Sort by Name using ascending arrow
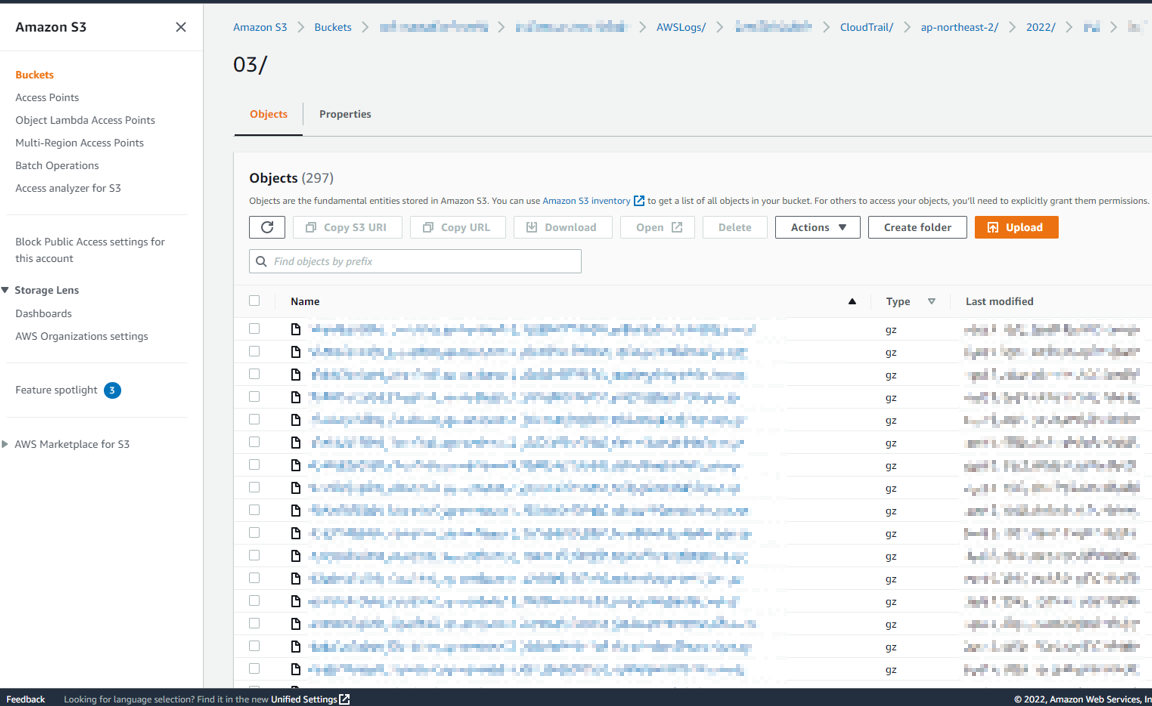 point(852,301)
